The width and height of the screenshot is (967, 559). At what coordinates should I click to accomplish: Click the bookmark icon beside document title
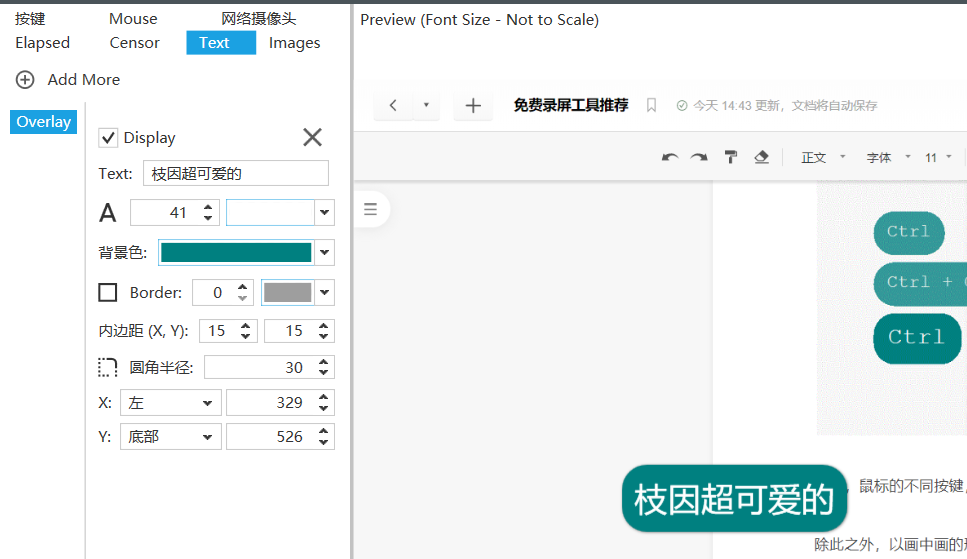[651, 105]
